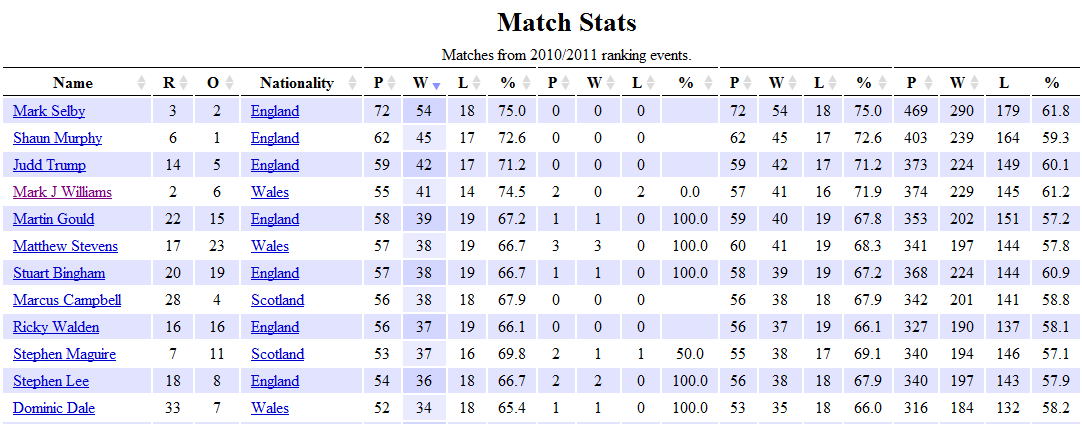Image resolution: width=1082 pixels, height=425 pixels.
Task: Go to Judd Trump's profile link
Action: [49, 165]
